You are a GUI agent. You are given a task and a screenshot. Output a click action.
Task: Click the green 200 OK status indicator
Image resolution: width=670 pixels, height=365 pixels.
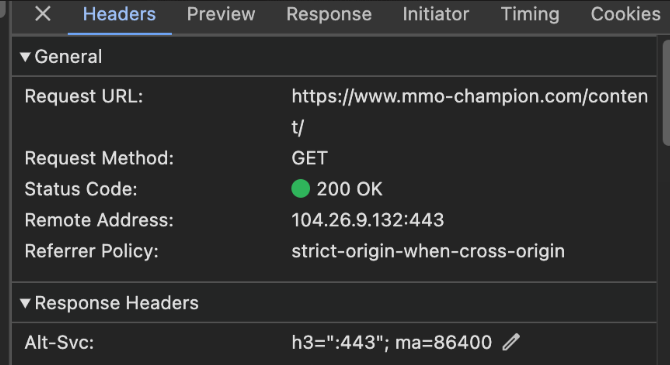click(300, 189)
